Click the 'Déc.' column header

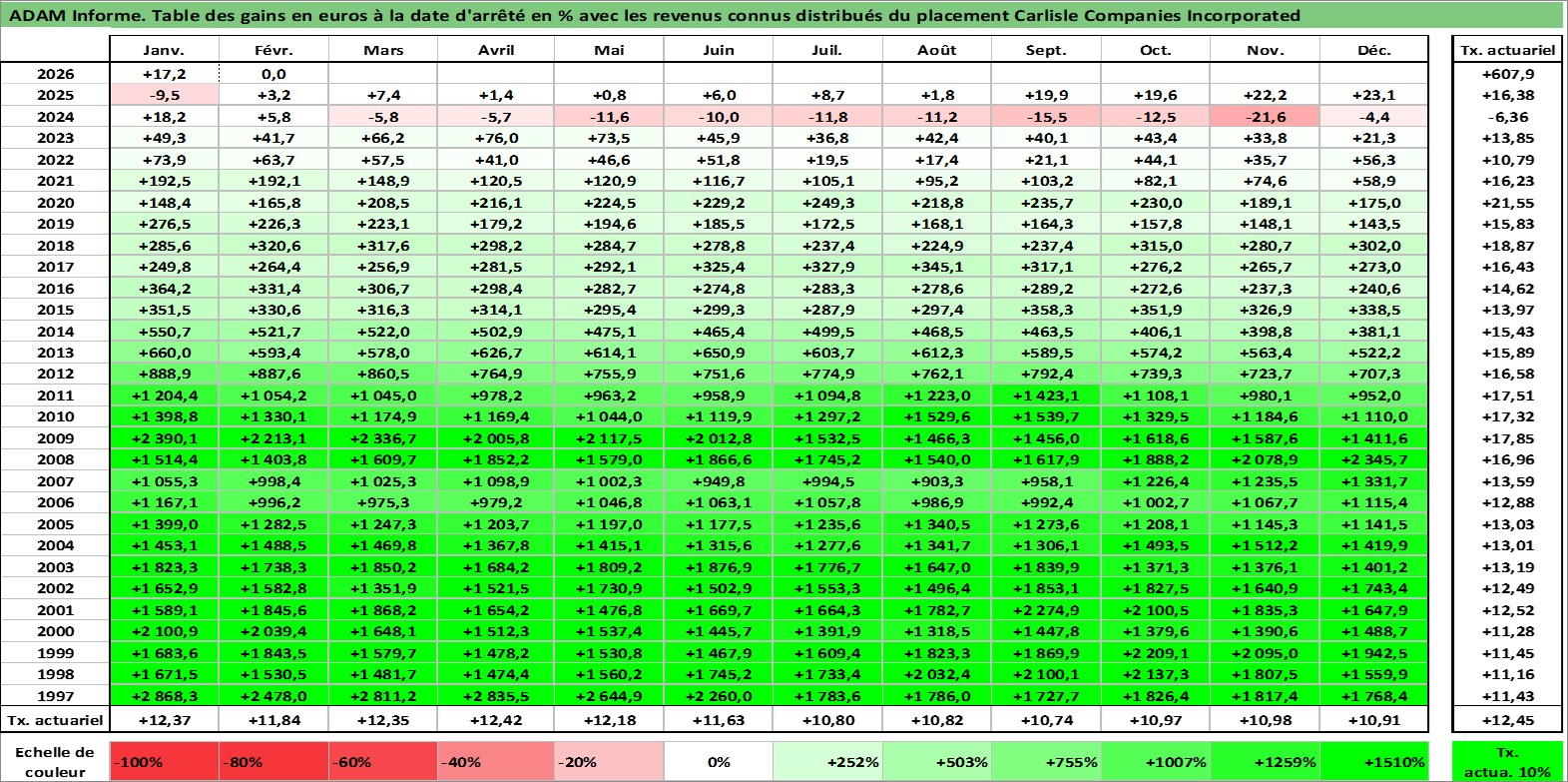(1374, 50)
